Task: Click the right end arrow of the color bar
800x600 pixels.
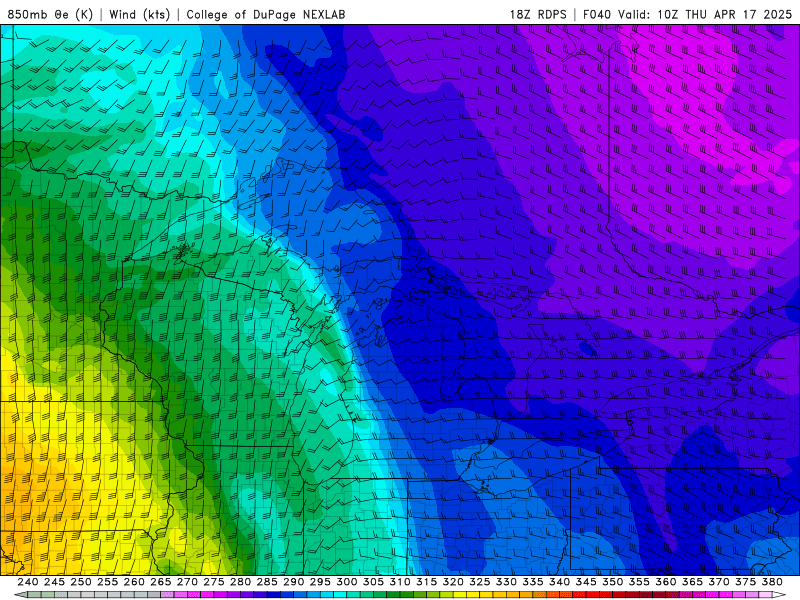Action: 779,594
